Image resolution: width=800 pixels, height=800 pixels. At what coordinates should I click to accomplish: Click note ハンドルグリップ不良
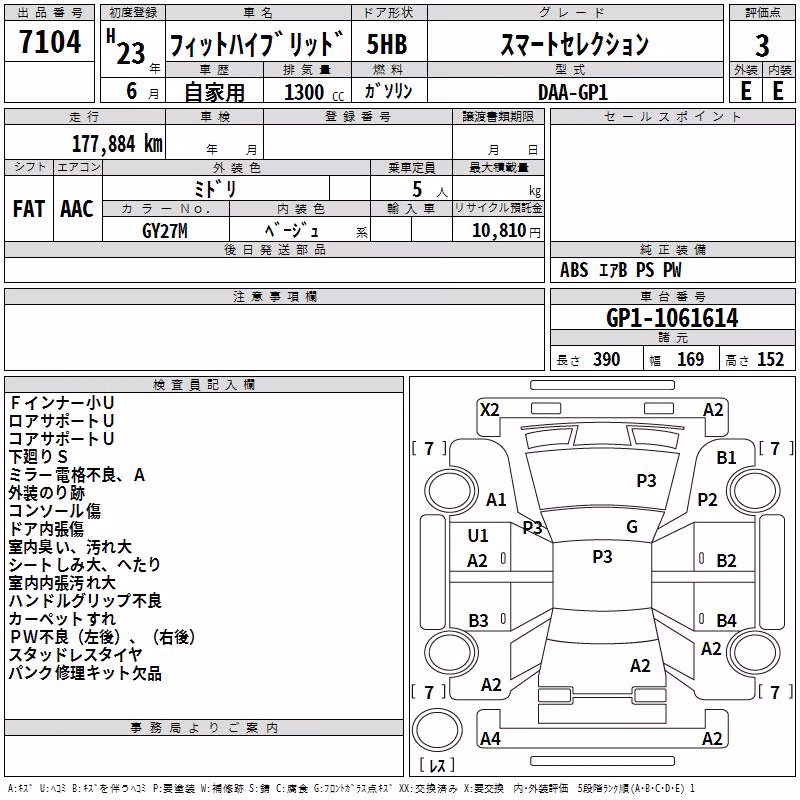(x=85, y=601)
